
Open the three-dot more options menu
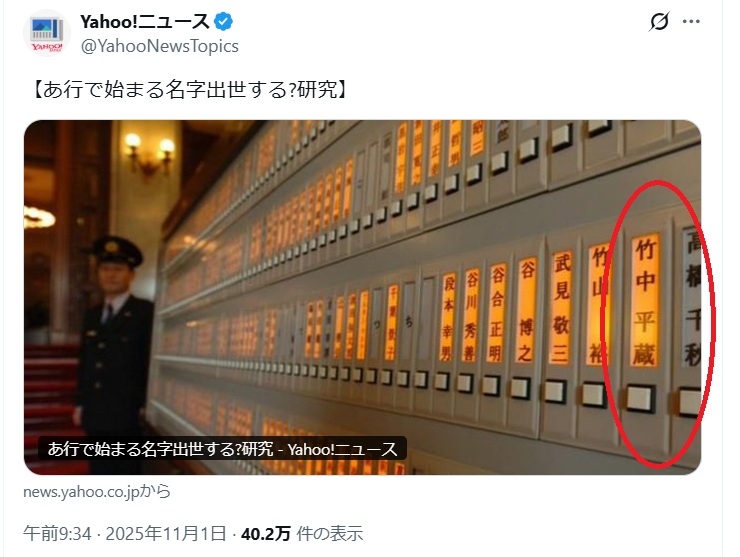pyautogui.click(x=691, y=21)
